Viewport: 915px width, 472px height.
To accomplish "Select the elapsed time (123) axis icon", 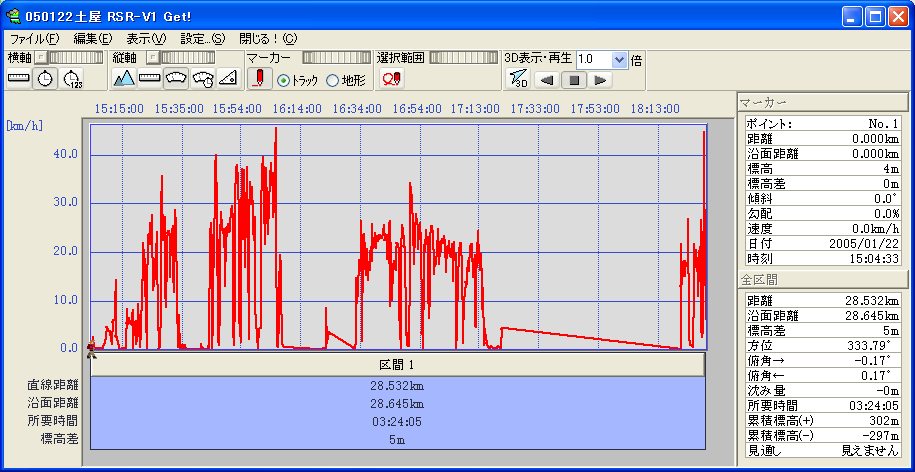I will (72, 79).
